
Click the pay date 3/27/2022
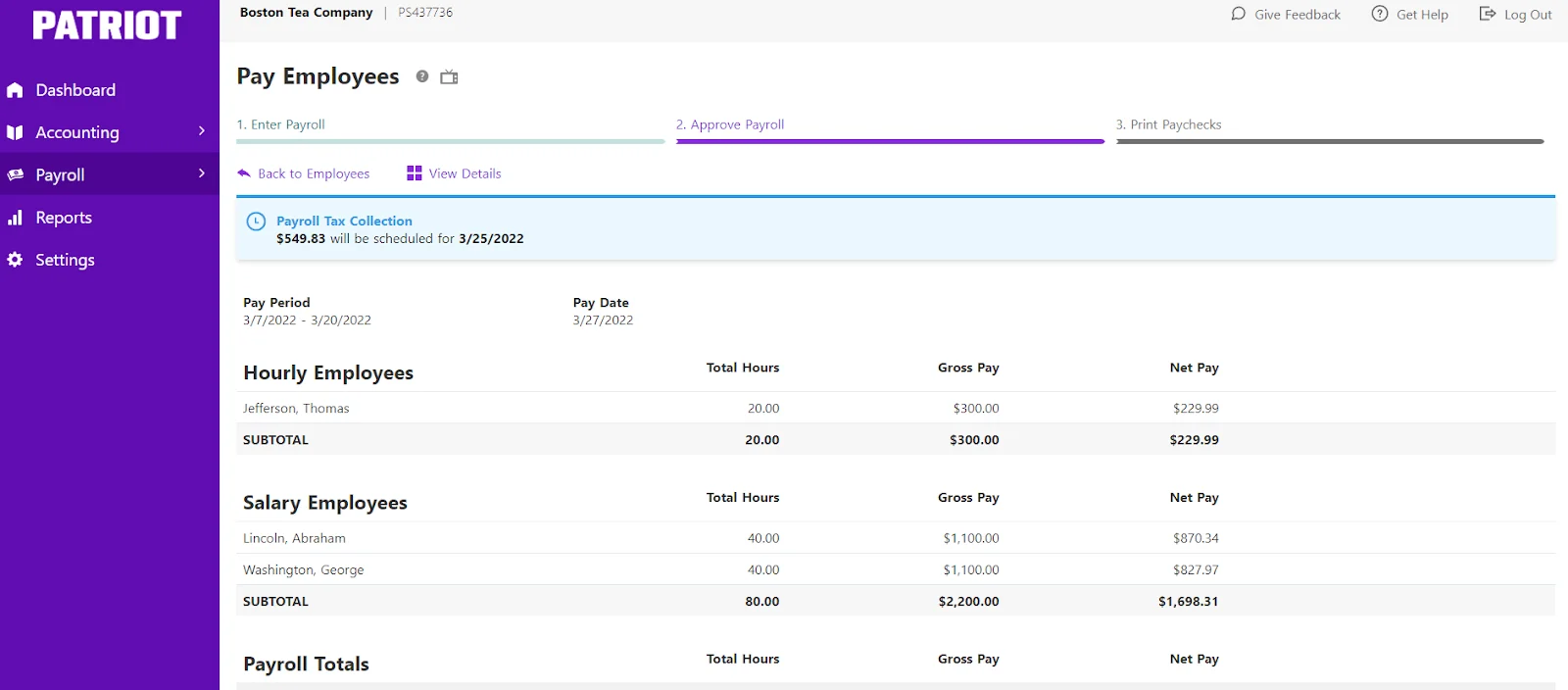pos(603,320)
